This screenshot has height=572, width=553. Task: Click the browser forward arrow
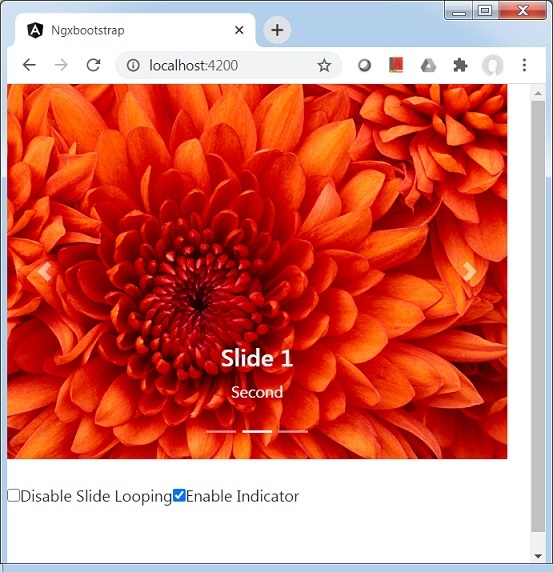61,65
